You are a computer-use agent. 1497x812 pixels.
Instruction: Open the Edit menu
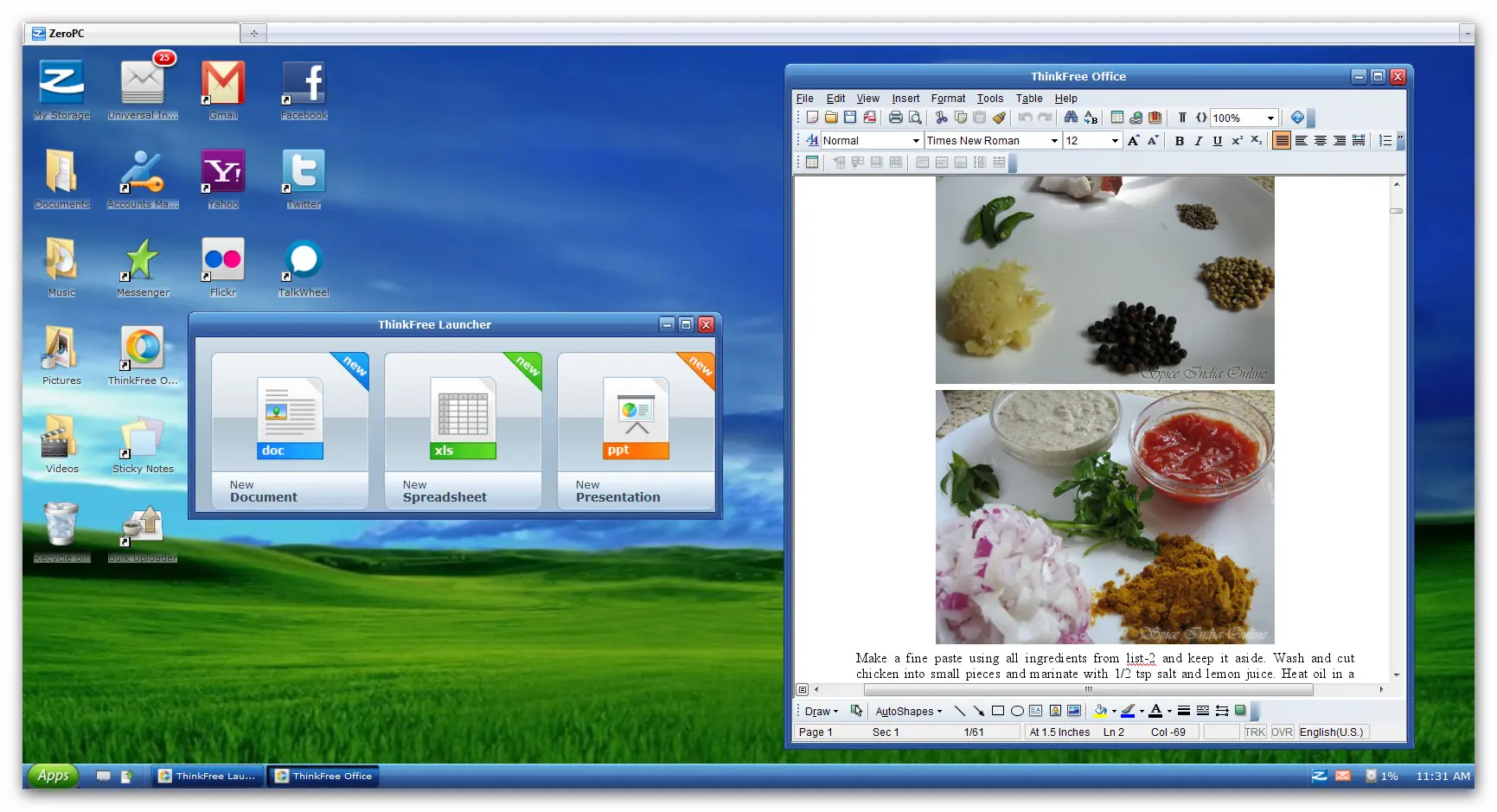pyautogui.click(x=835, y=99)
